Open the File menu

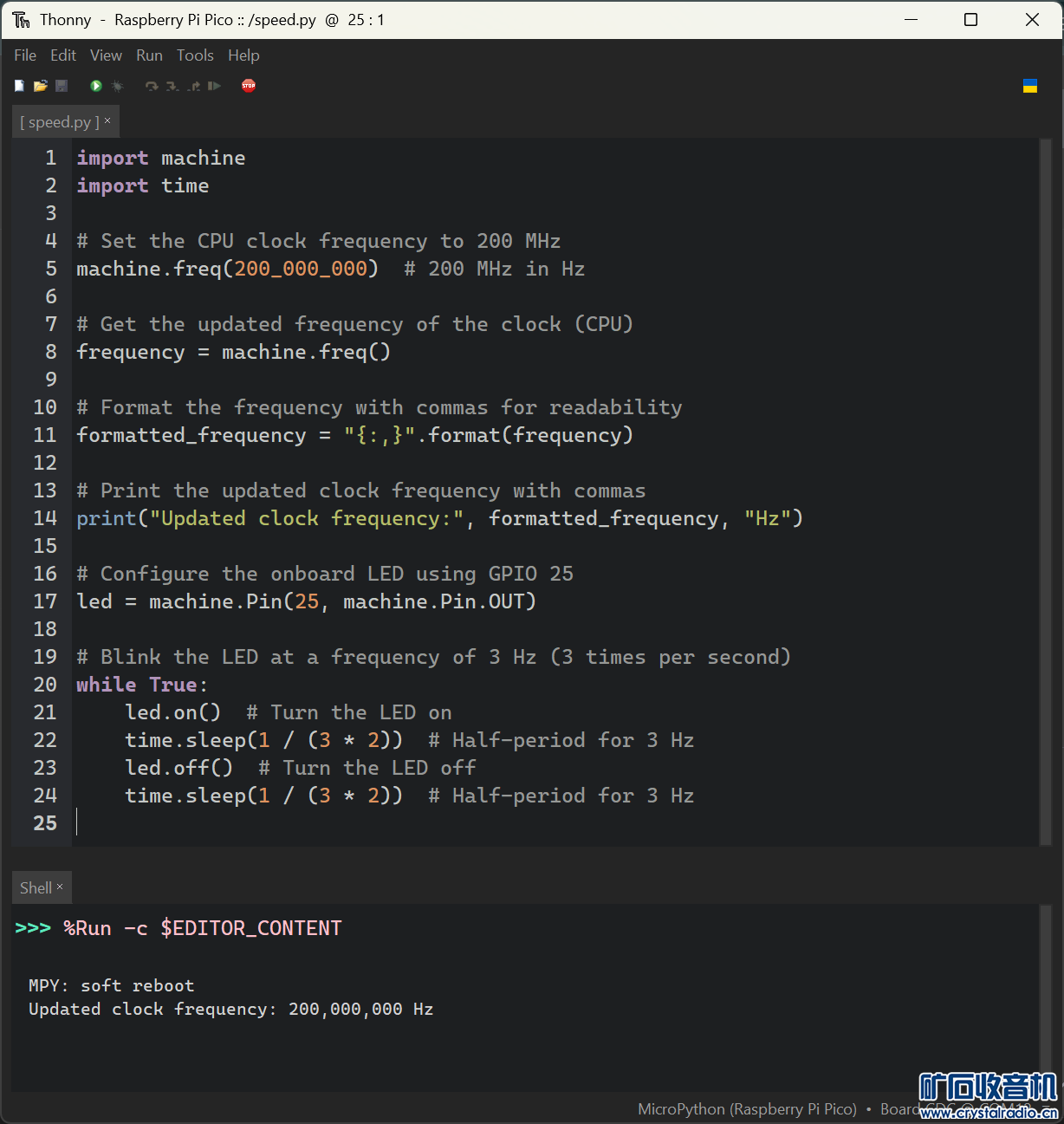(25, 55)
